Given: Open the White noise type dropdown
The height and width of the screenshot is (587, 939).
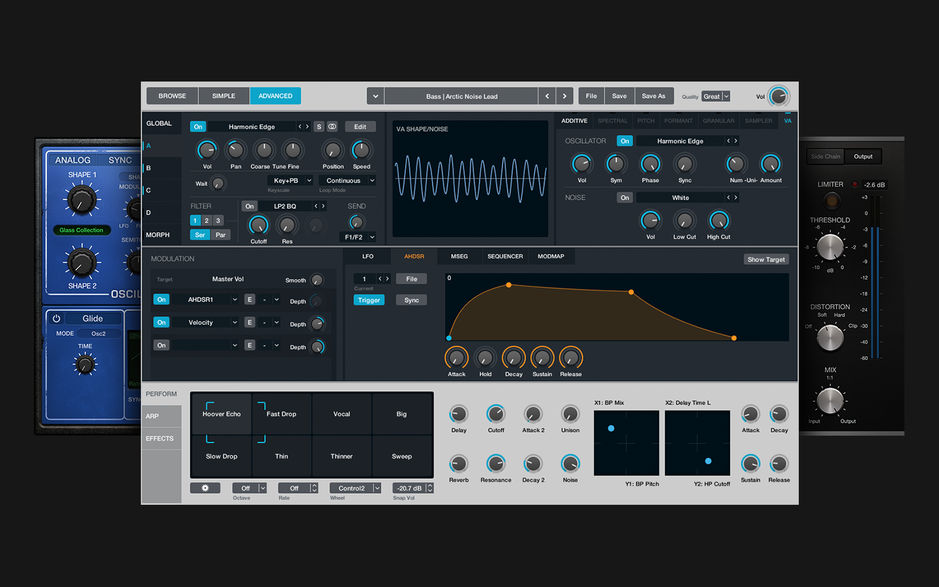Looking at the screenshot, I should tap(683, 198).
